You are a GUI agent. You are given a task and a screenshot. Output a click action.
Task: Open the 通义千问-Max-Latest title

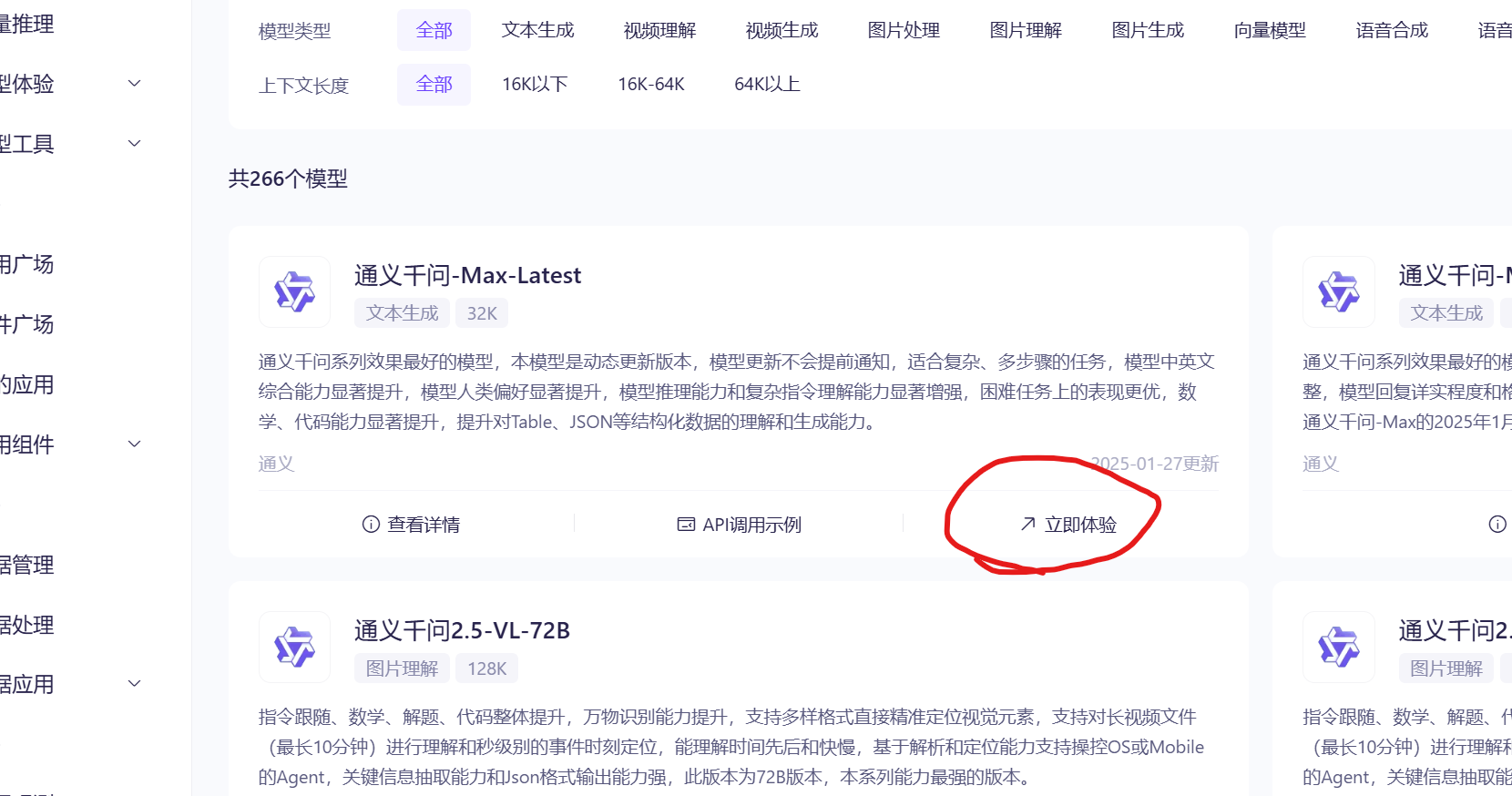pos(467,275)
